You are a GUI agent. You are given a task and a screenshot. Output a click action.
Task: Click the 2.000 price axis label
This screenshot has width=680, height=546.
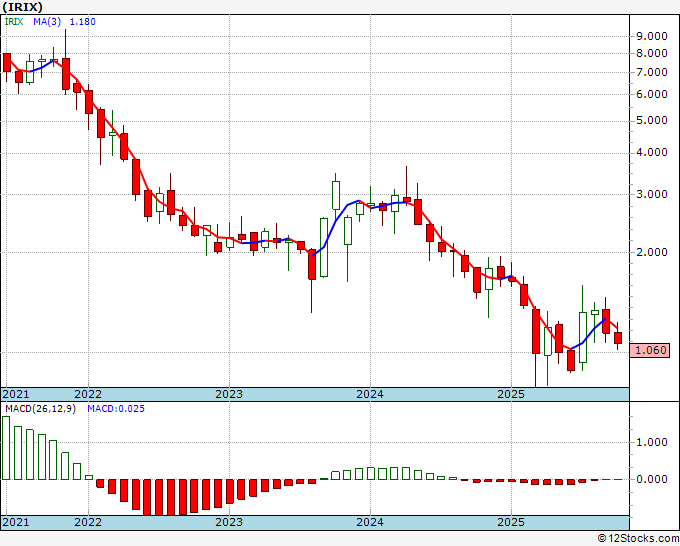[651, 252]
